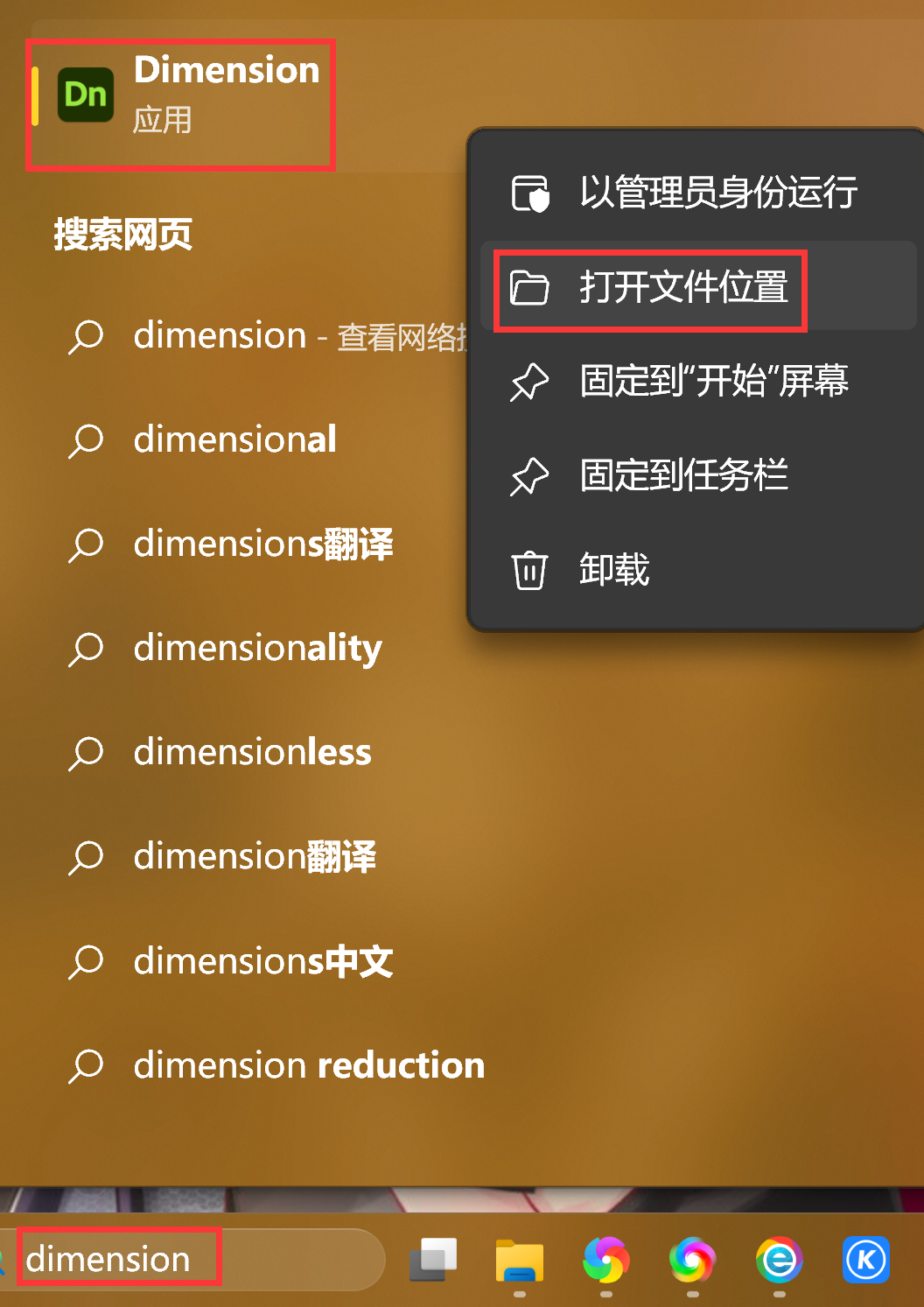Open Task View from the taskbar
The height and width of the screenshot is (1307, 924).
[433, 1261]
